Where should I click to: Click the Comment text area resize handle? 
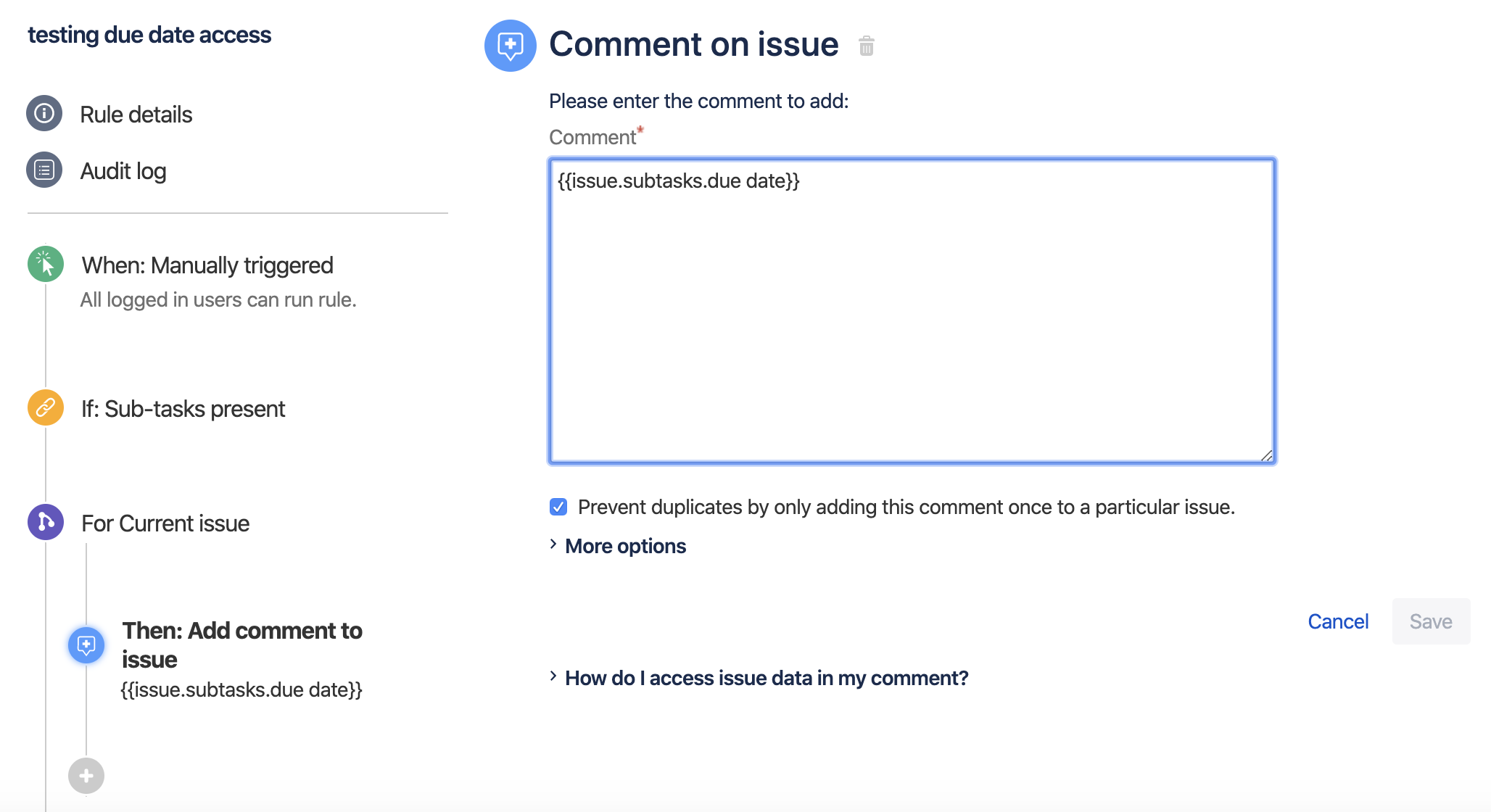click(x=1266, y=455)
